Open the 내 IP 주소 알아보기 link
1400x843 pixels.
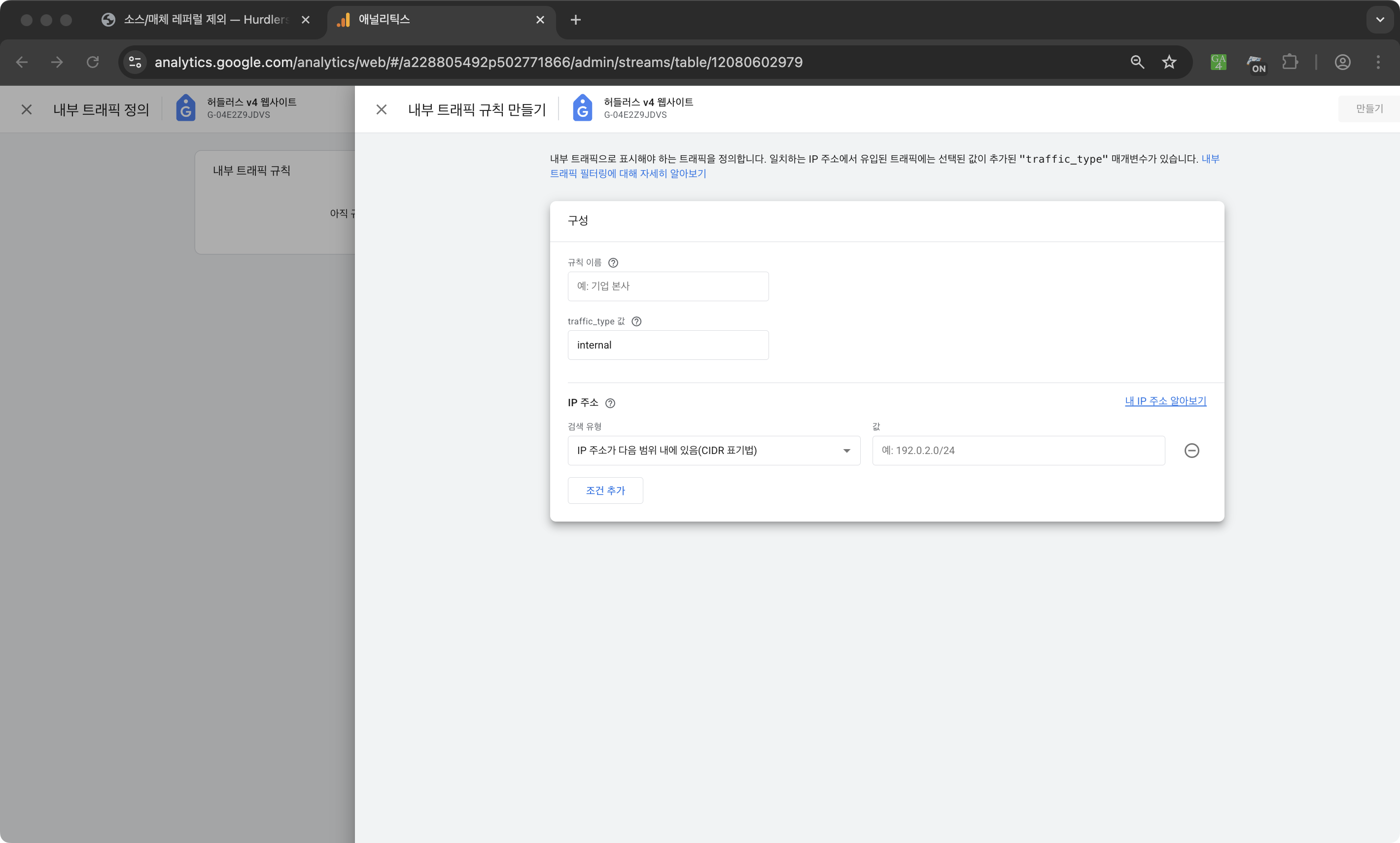pos(1165,401)
